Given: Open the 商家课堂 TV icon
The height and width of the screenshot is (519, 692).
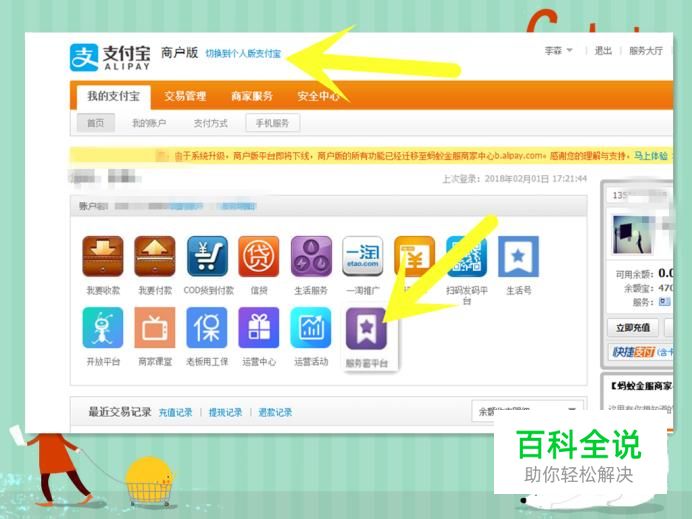Looking at the screenshot, I should [155, 327].
